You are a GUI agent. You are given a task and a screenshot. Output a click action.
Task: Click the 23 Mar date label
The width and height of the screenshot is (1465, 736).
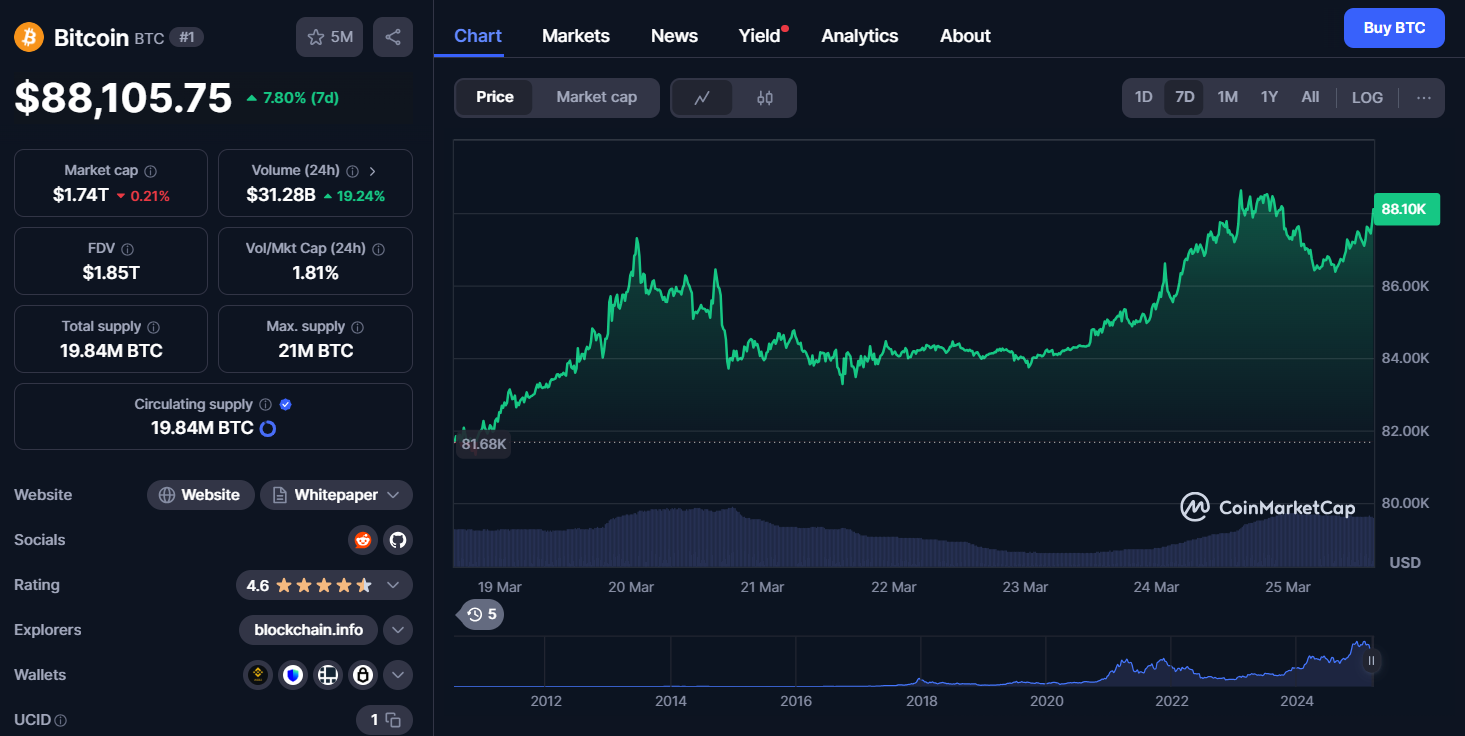tap(1025, 587)
